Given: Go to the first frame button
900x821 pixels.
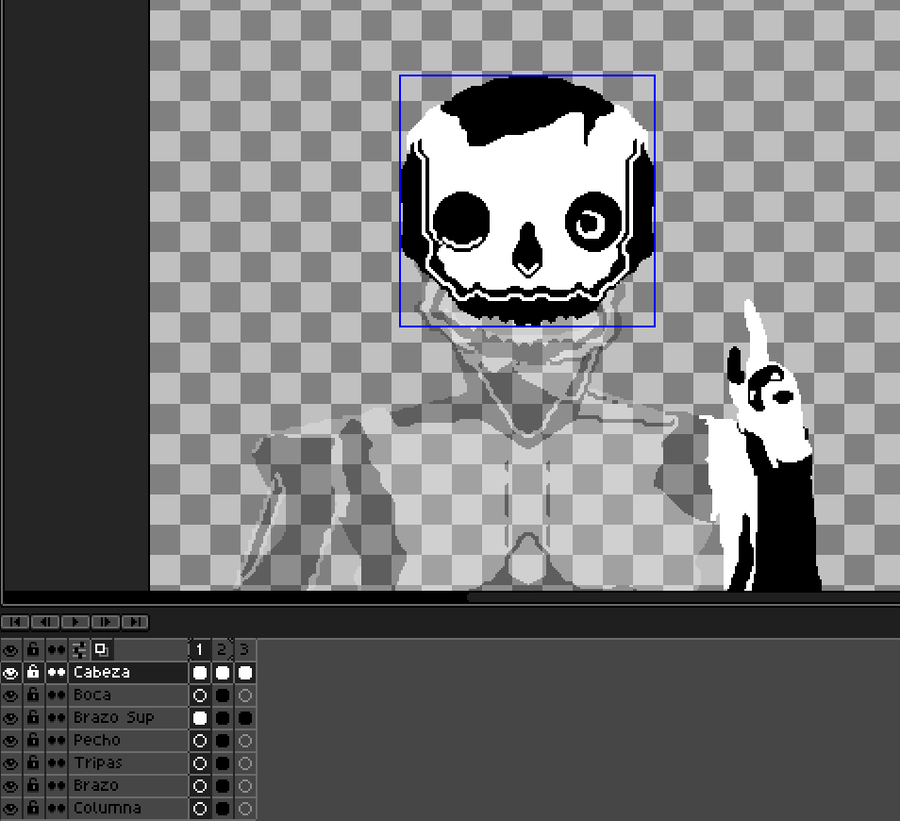Looking at the screenshot, I should (x=15, y=622).
